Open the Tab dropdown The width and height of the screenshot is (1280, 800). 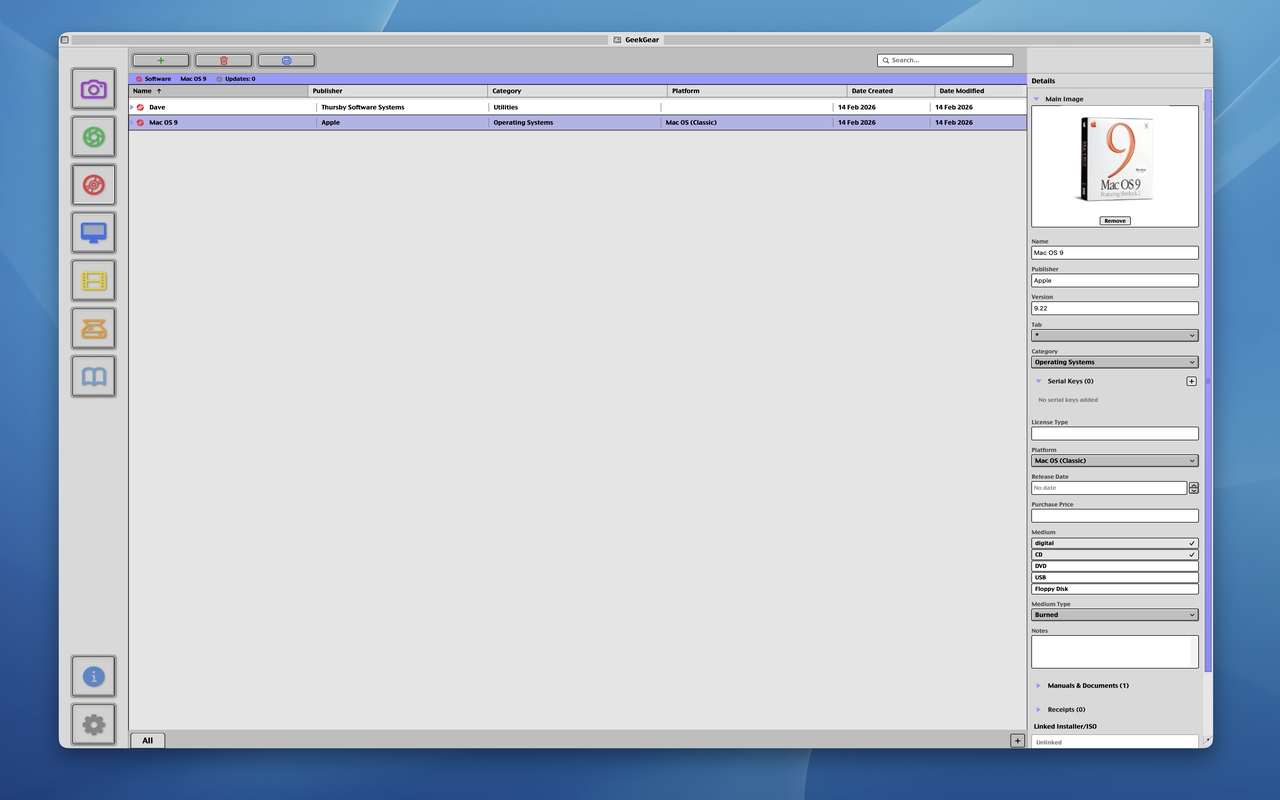1115,335
